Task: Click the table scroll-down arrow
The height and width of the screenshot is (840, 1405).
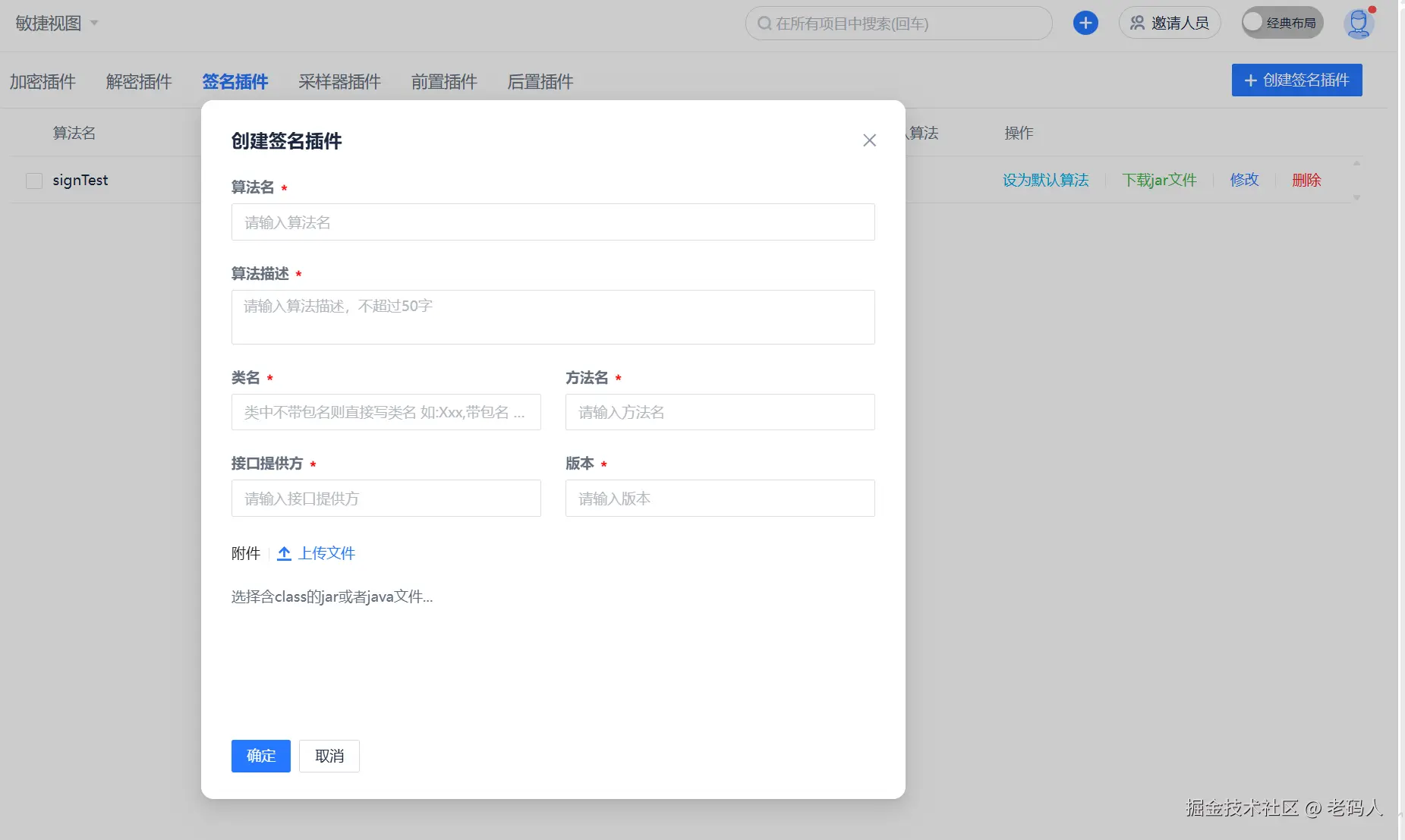Action: click(1356, 197)
